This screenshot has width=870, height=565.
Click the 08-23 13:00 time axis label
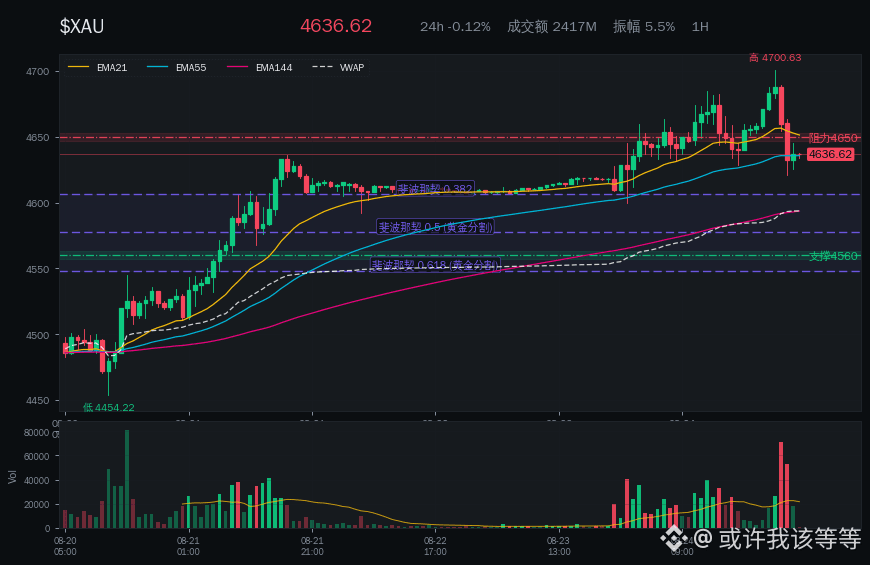point(558,546)
